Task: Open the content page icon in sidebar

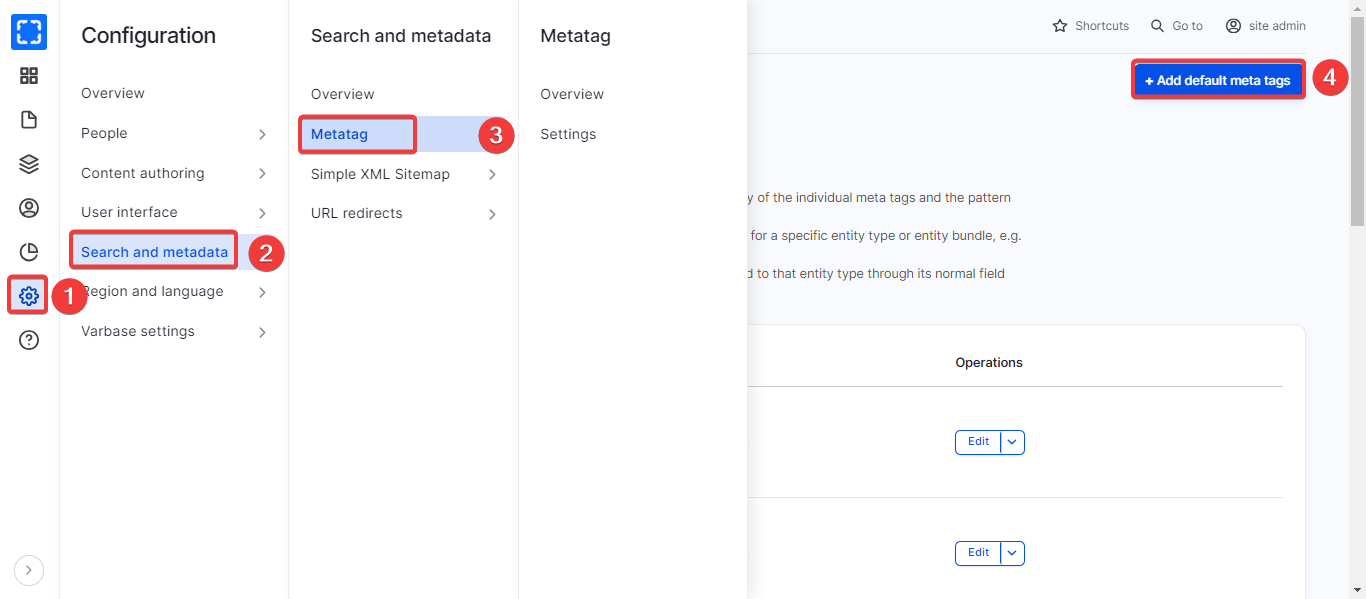Action: point(29,120)
